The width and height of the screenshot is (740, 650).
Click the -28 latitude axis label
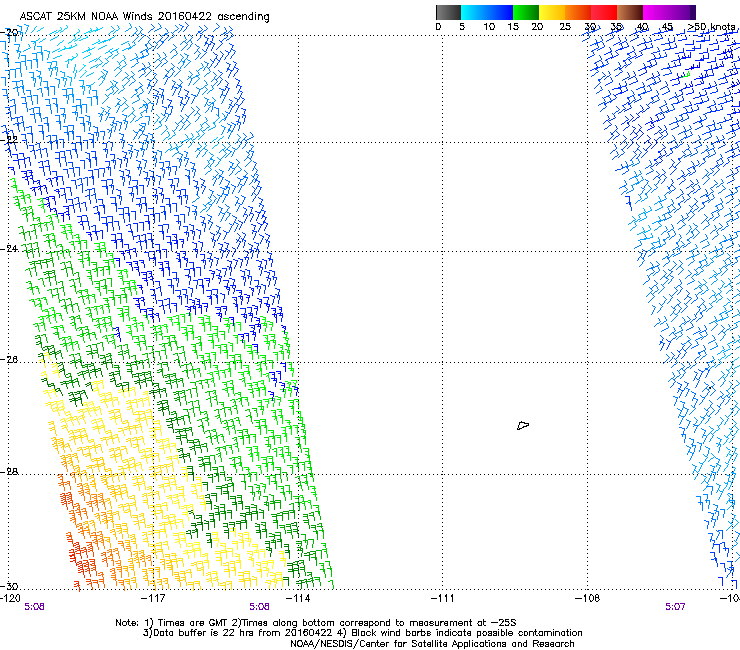[10, 472]
